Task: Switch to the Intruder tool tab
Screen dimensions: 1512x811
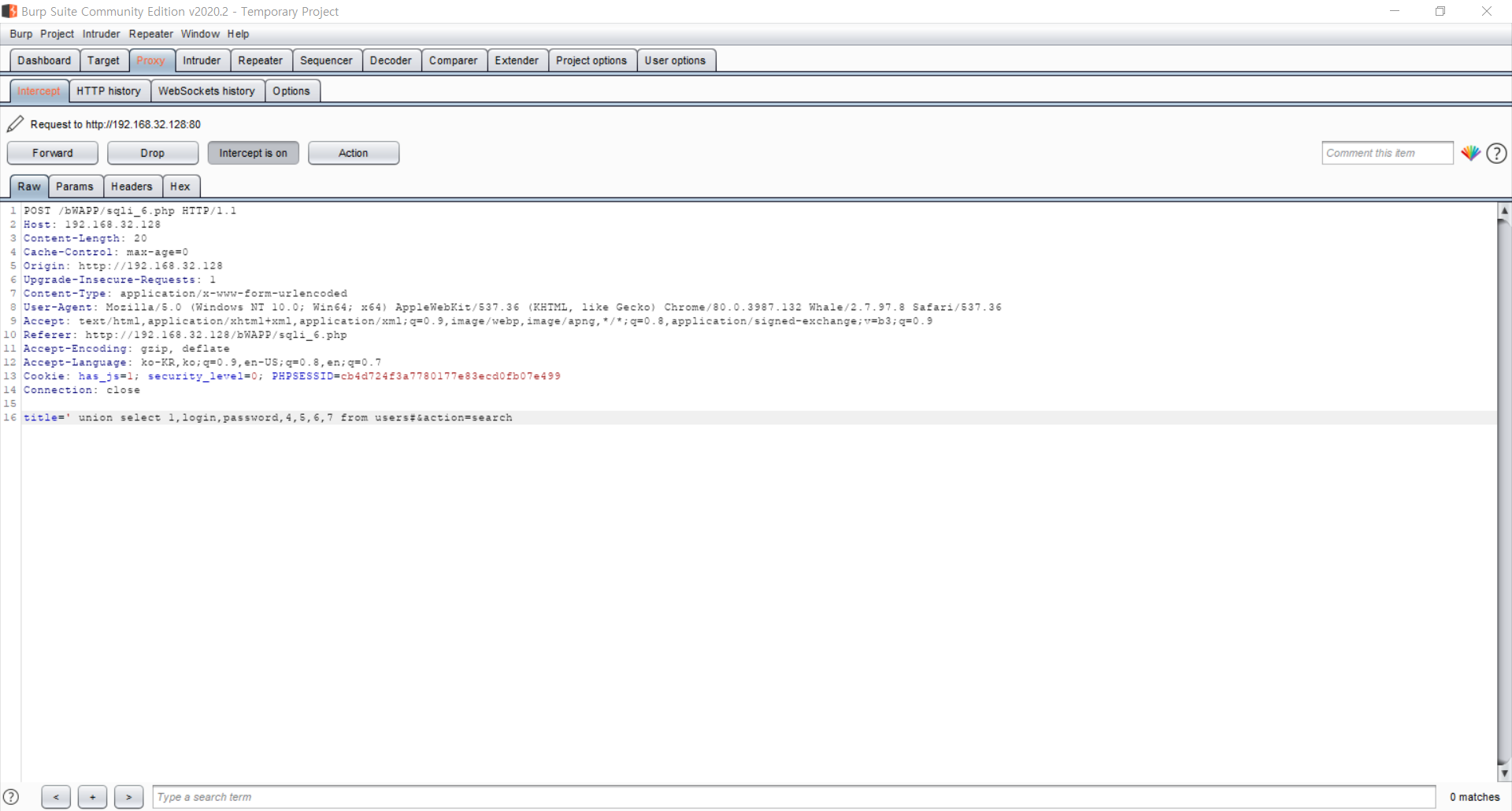Action: pyautogui.click(x=202, y=61)
